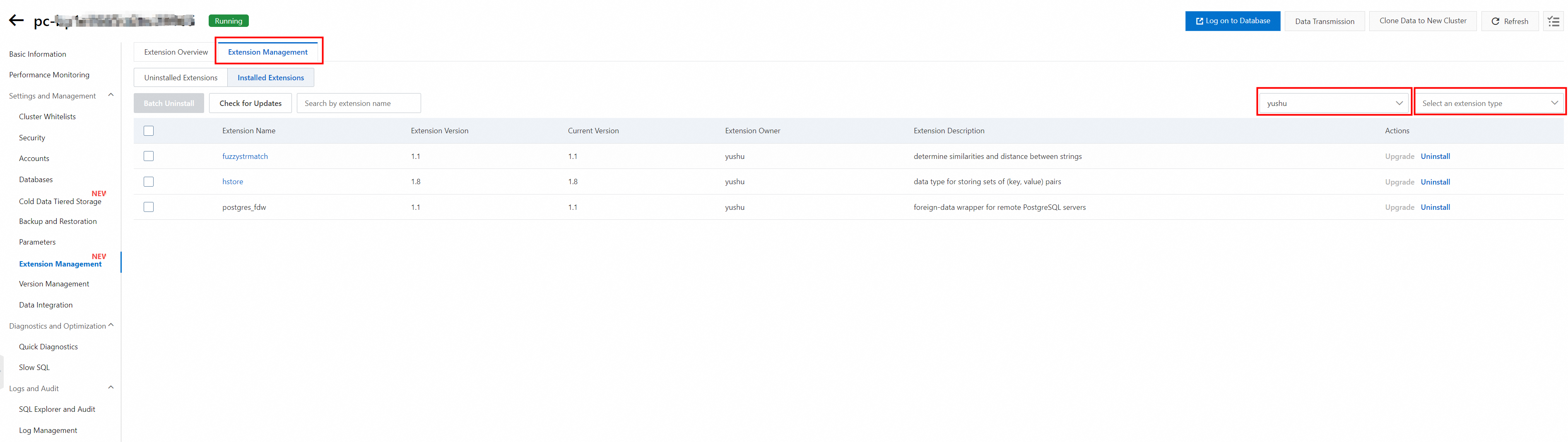Image resolution: width=1568 pixels, height=442 pixels.
Task: Focus the Search by extension name field
Action: (359, 103)
